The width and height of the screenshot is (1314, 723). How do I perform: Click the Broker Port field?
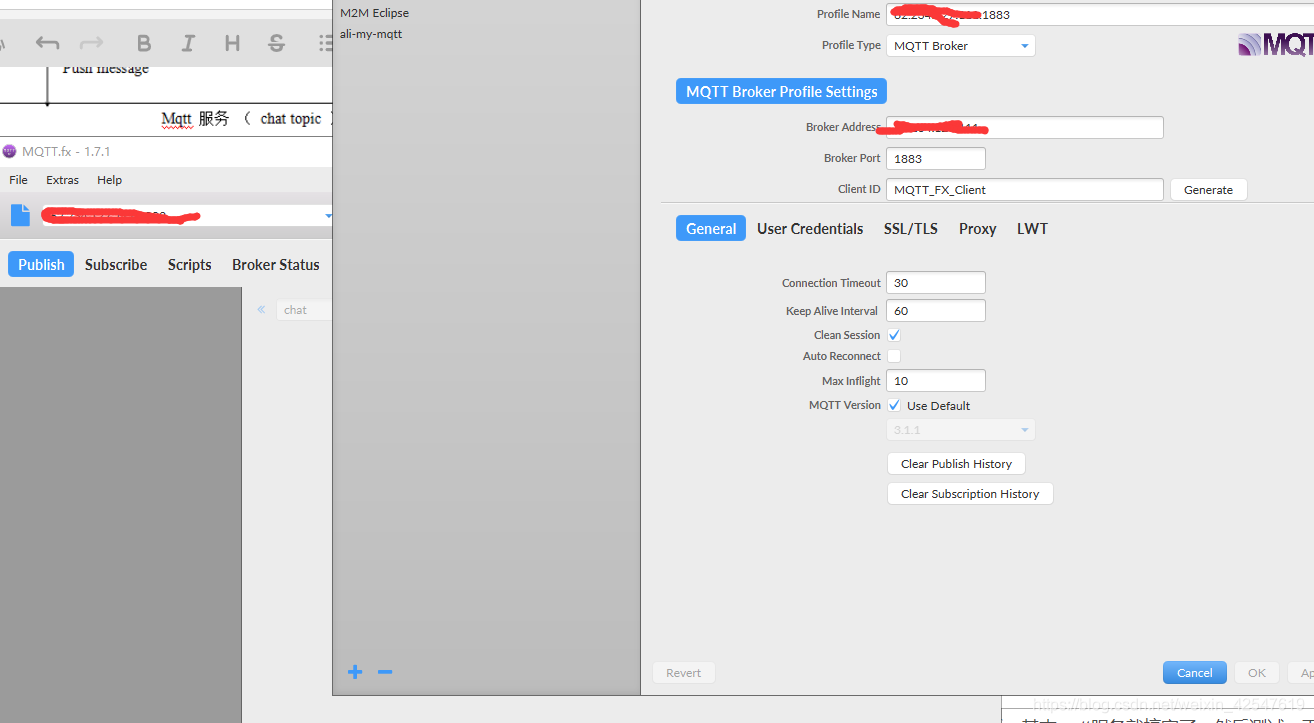point(936,158)
